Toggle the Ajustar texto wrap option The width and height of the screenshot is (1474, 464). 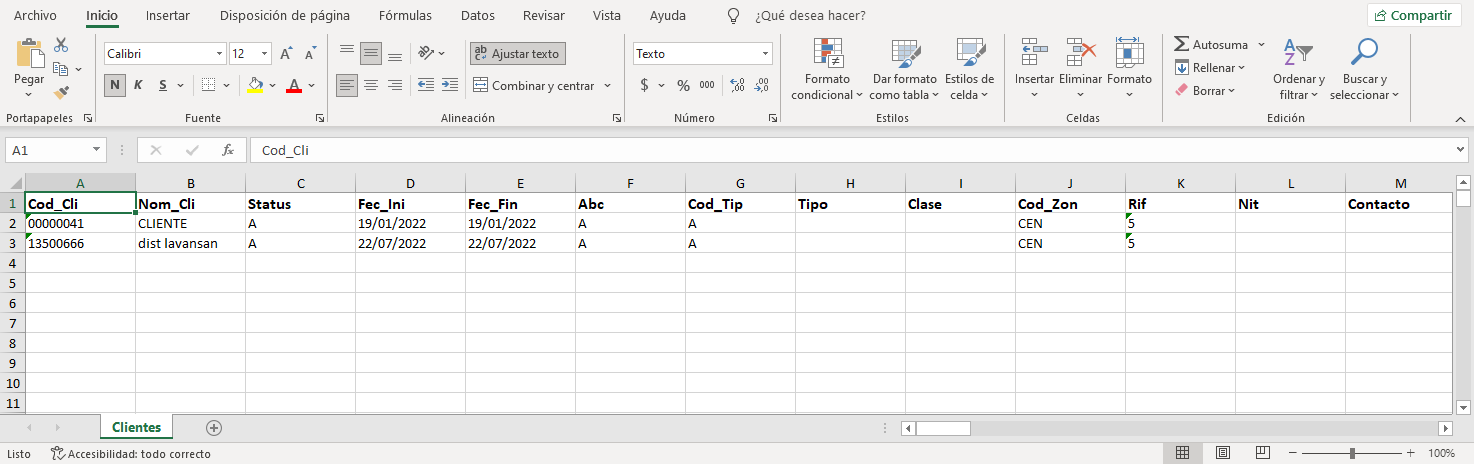pyautogui.click(x=517, y=54)
